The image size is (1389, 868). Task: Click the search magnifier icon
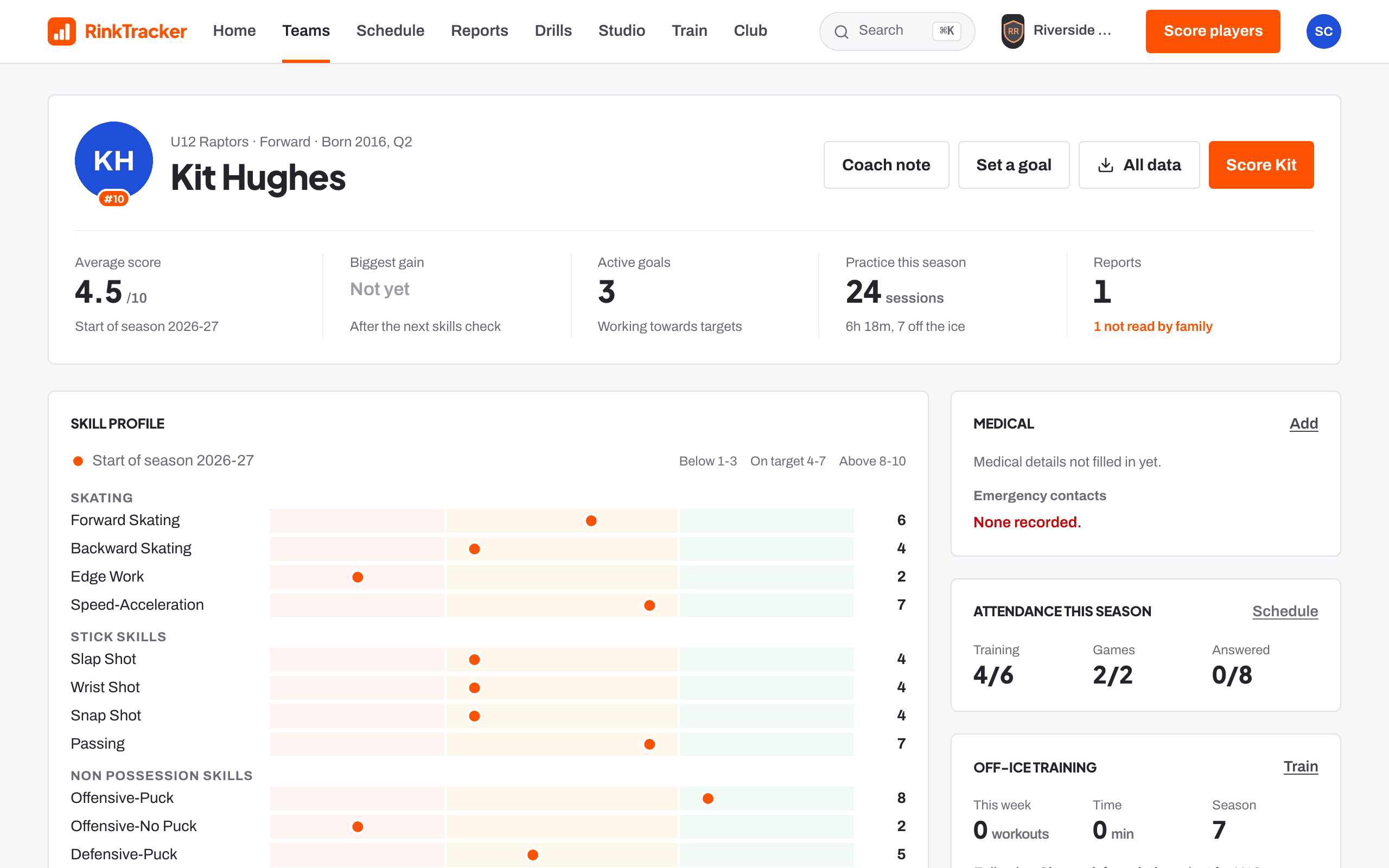[841, 31]
